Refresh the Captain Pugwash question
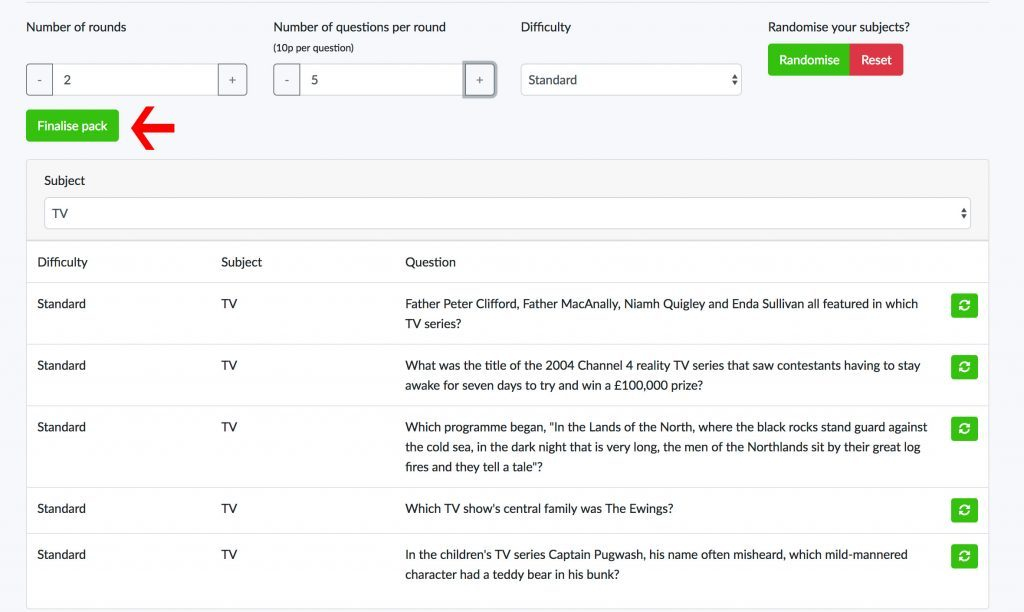The image size is (1024, 612). click(x=963, y=556)
